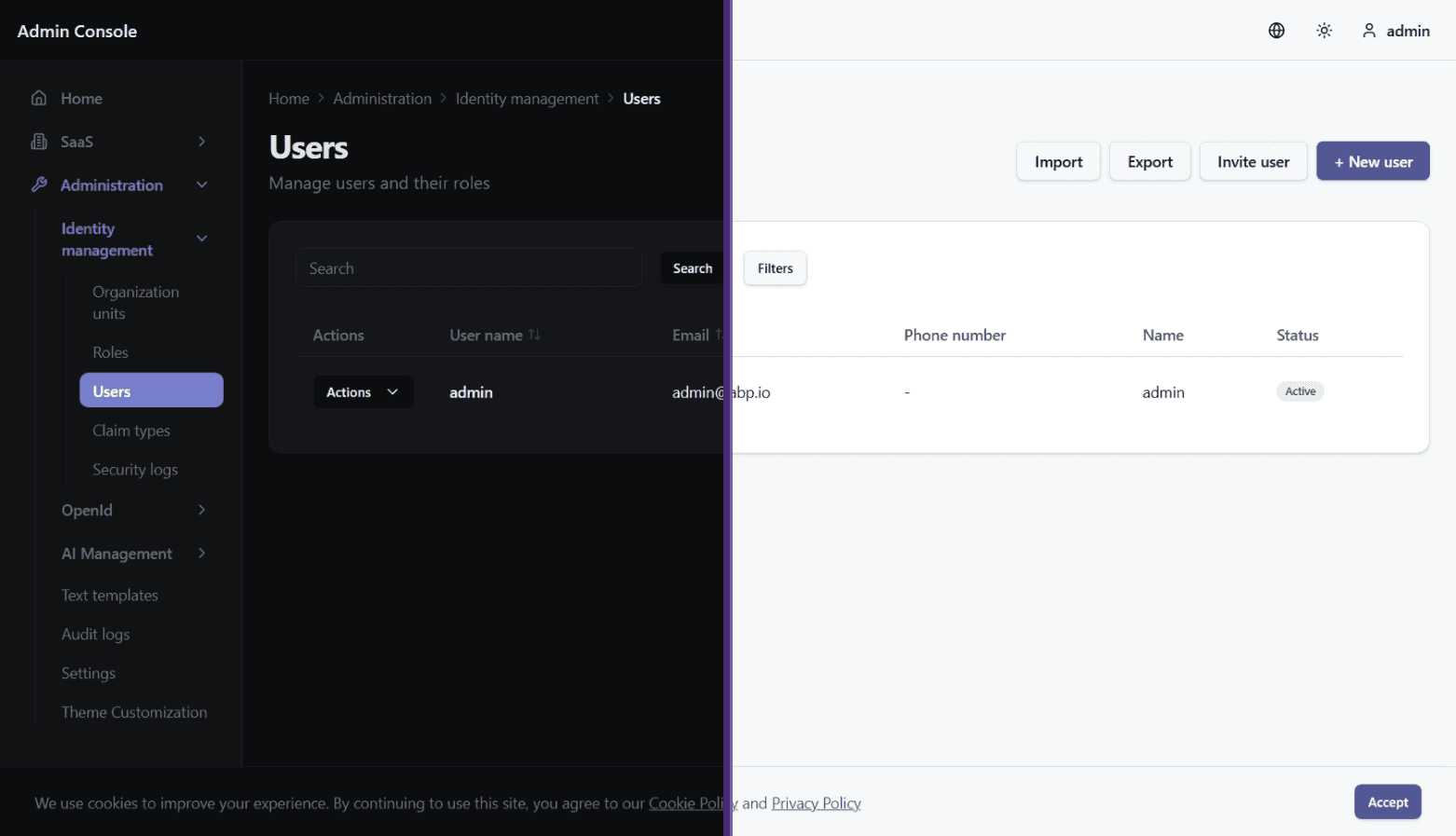Click the SaaS building icon

[x=39, y=142]
